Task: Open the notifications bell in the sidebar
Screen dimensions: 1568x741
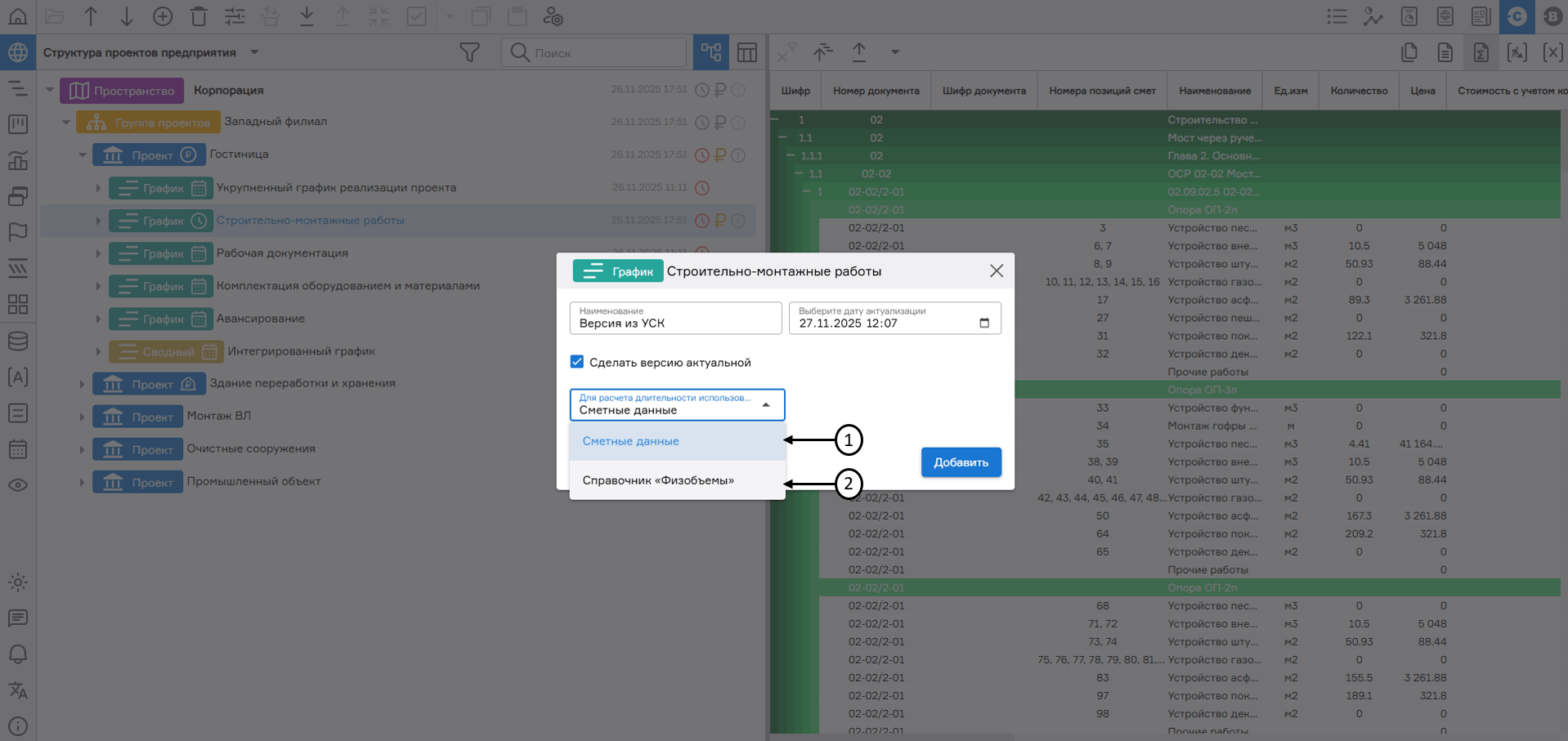Action: pyautogui.click(x=17, y=654)
